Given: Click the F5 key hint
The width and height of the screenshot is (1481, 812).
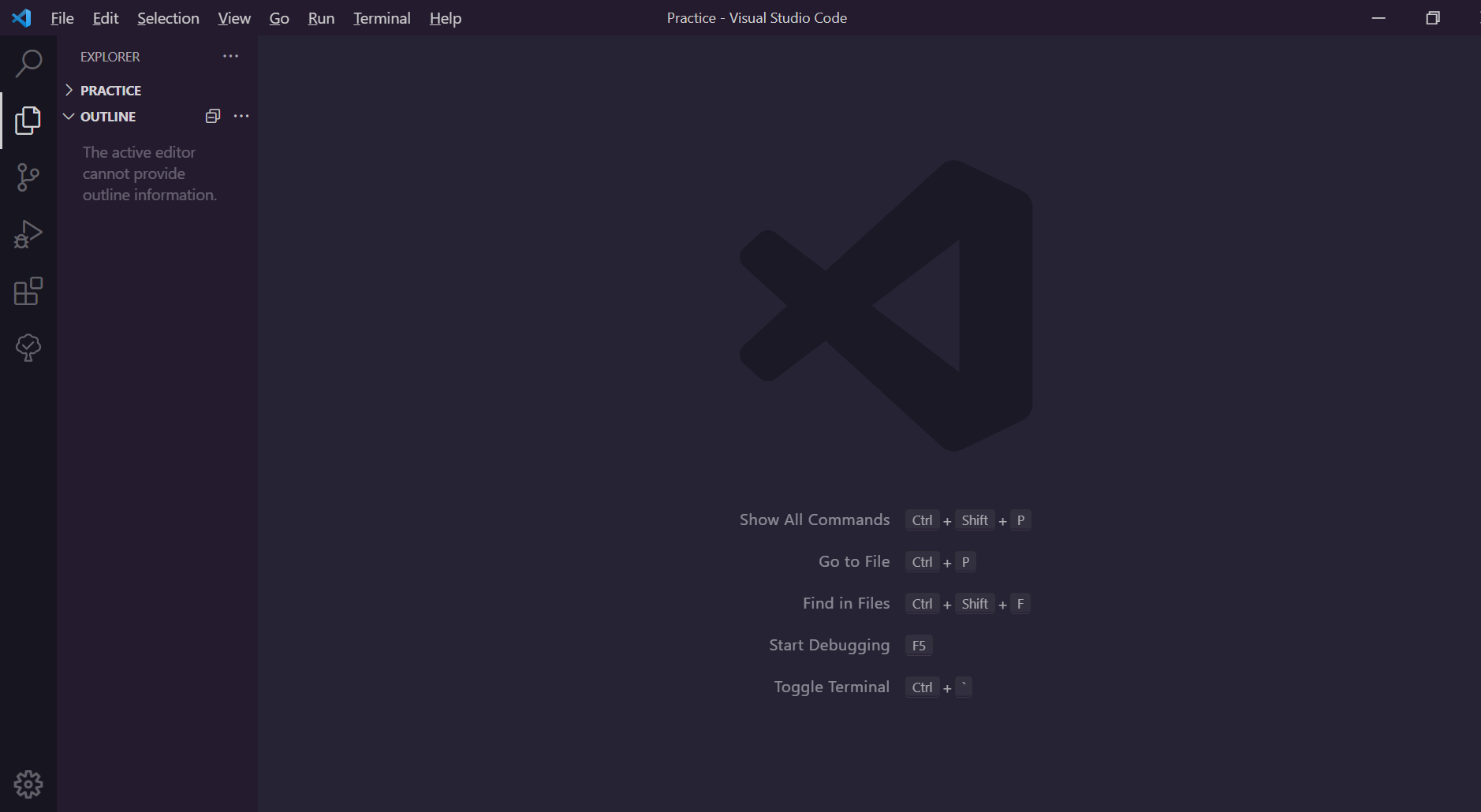Looking at the screenshot, I should click(x=919, y=646).
